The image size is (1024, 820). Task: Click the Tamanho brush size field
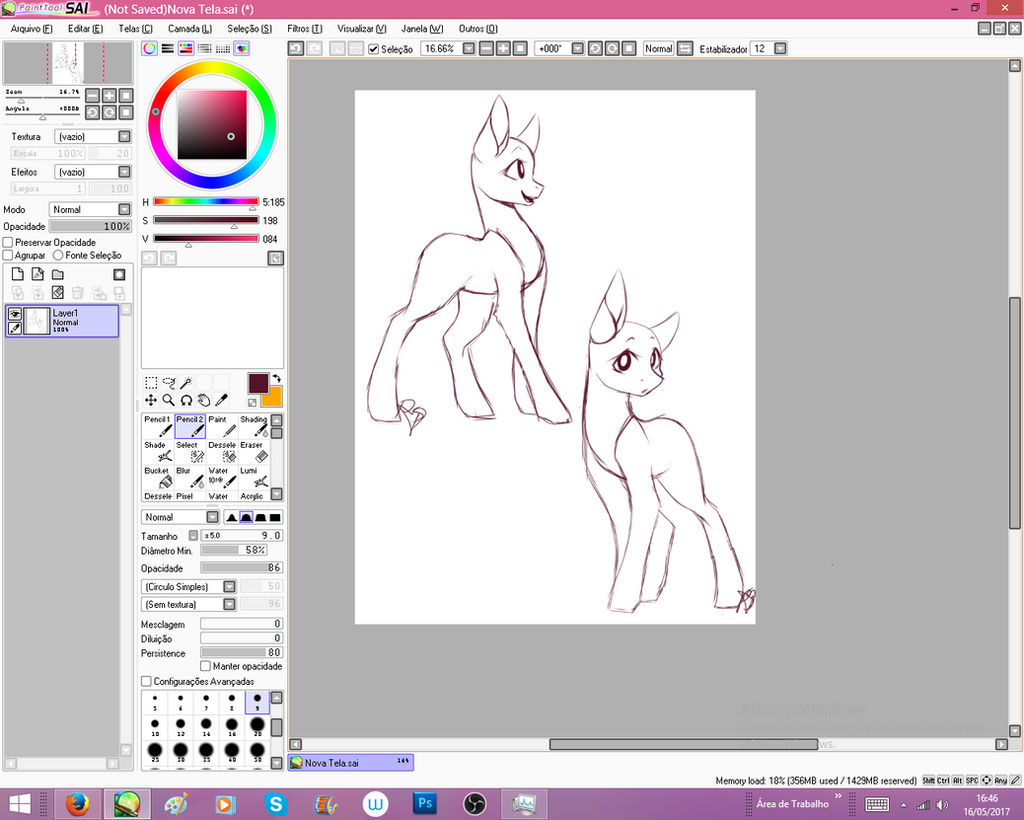click(x=242, y=535)
